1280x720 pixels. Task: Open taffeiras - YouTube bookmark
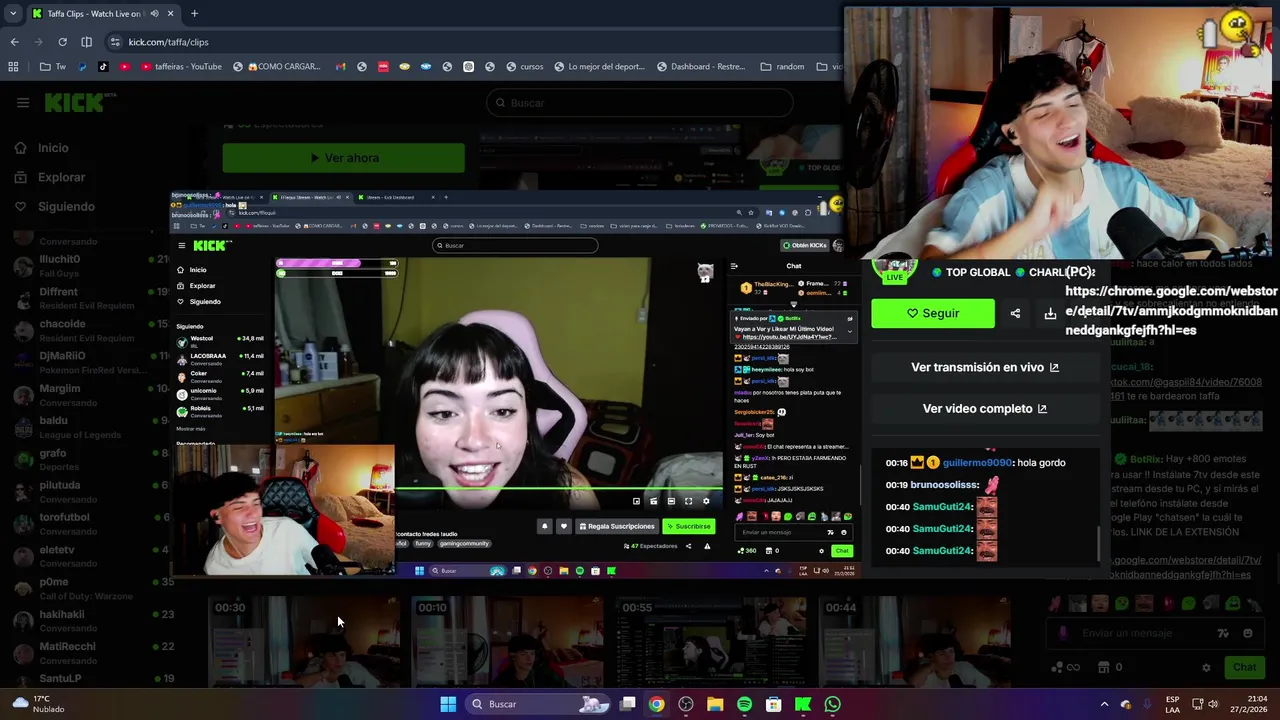(x=181, y=67)
